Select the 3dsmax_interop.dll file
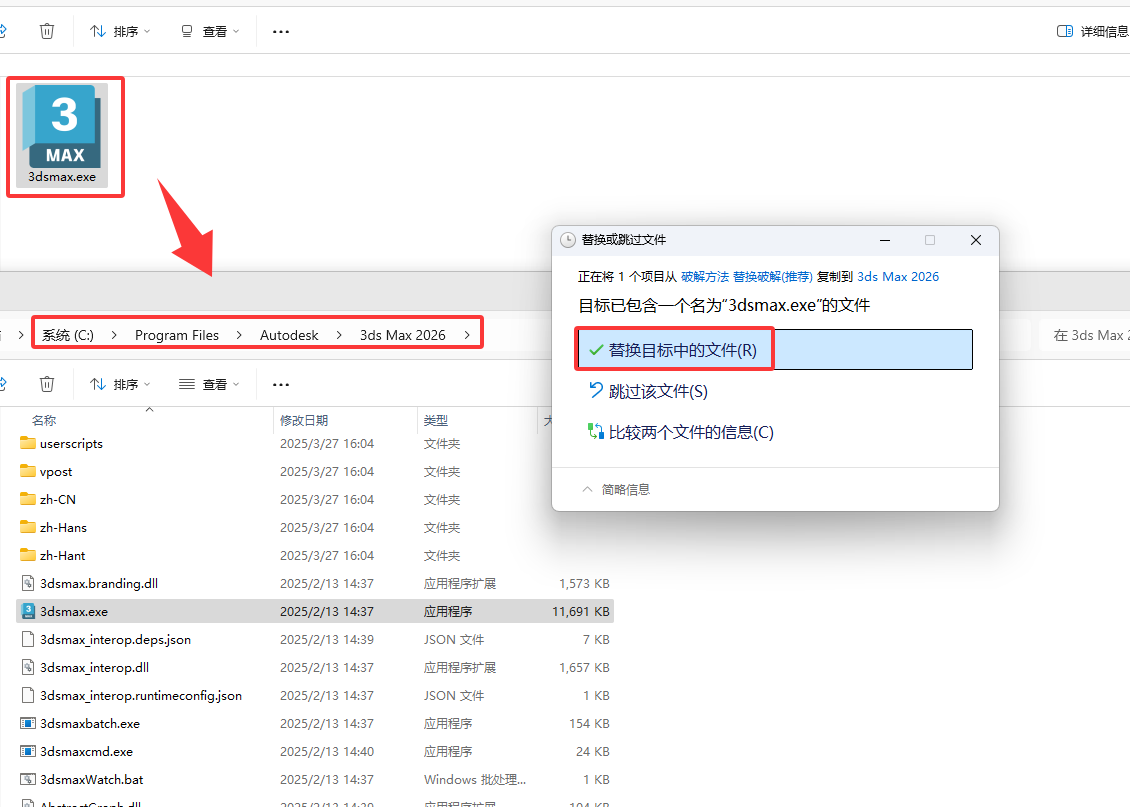The height and width of the screenshot is (807, 1130). pos(94,668)
